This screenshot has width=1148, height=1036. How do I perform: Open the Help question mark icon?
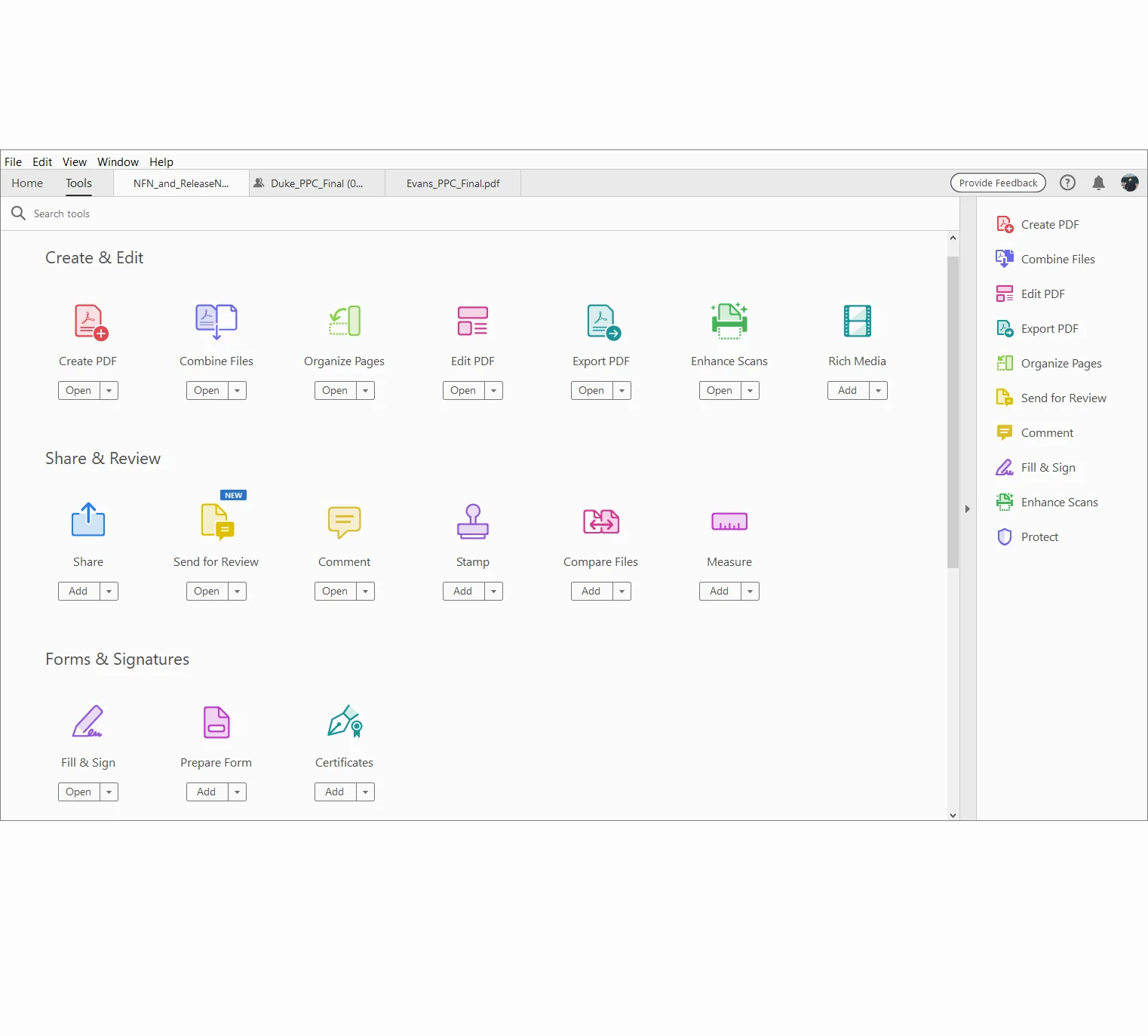click(x=1067, y=183)
